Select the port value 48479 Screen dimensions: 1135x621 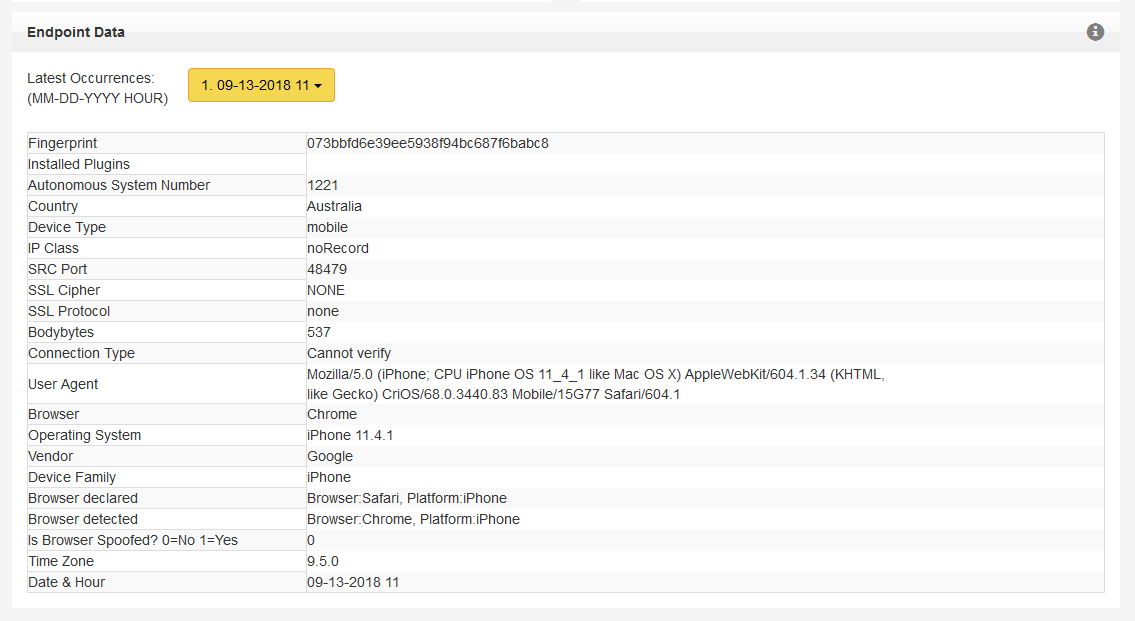pyautogui.click(x=327, y=269)
